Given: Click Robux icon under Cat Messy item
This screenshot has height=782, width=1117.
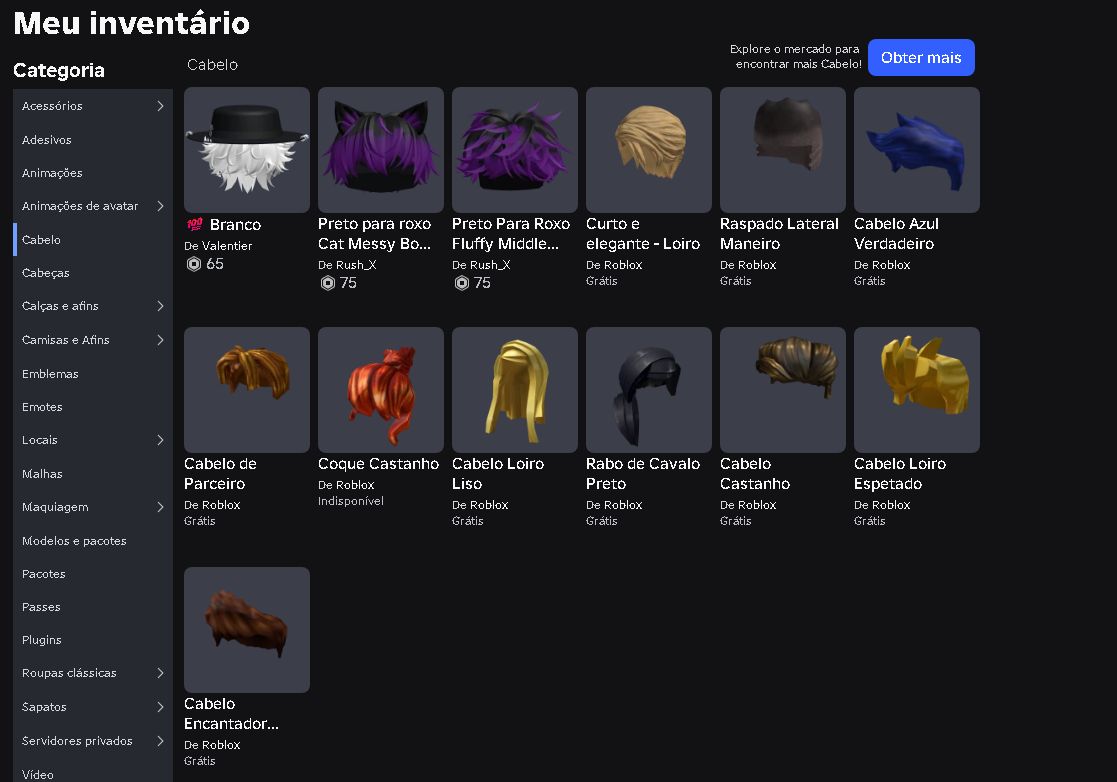Looking at the screenshot, I should click(x=327, y=283).
